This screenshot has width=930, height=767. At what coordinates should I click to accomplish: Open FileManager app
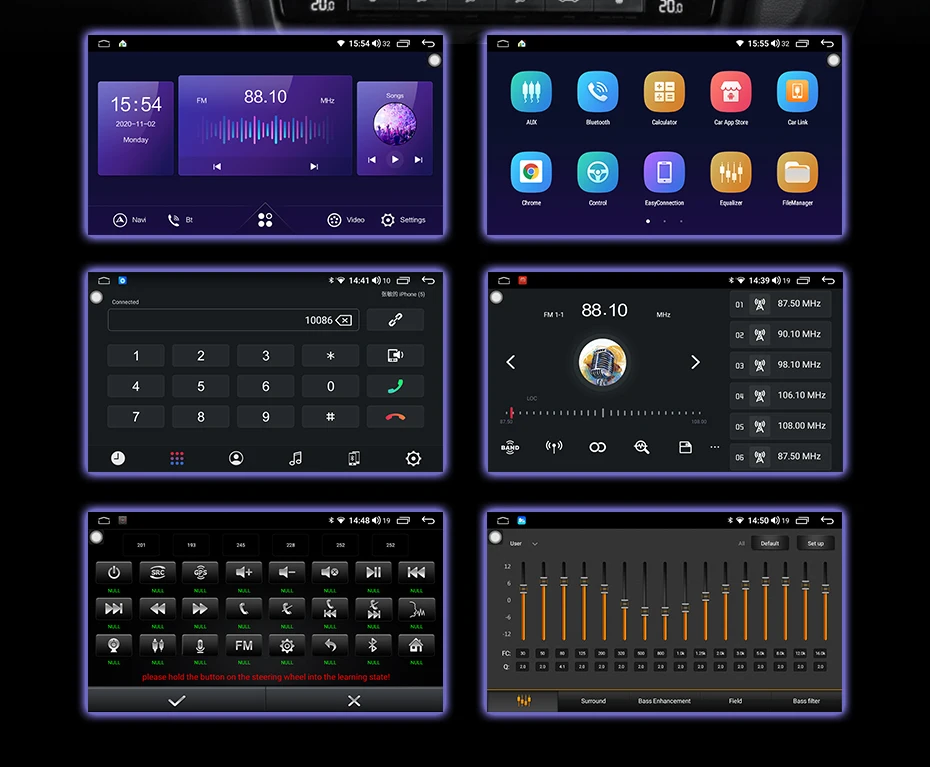(x=797, y=173)
